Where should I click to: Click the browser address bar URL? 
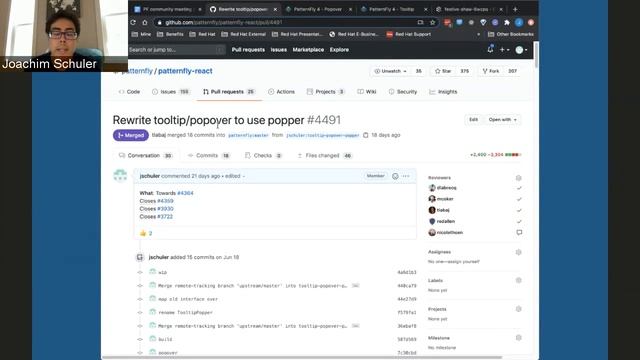click(x=224, y=22)
